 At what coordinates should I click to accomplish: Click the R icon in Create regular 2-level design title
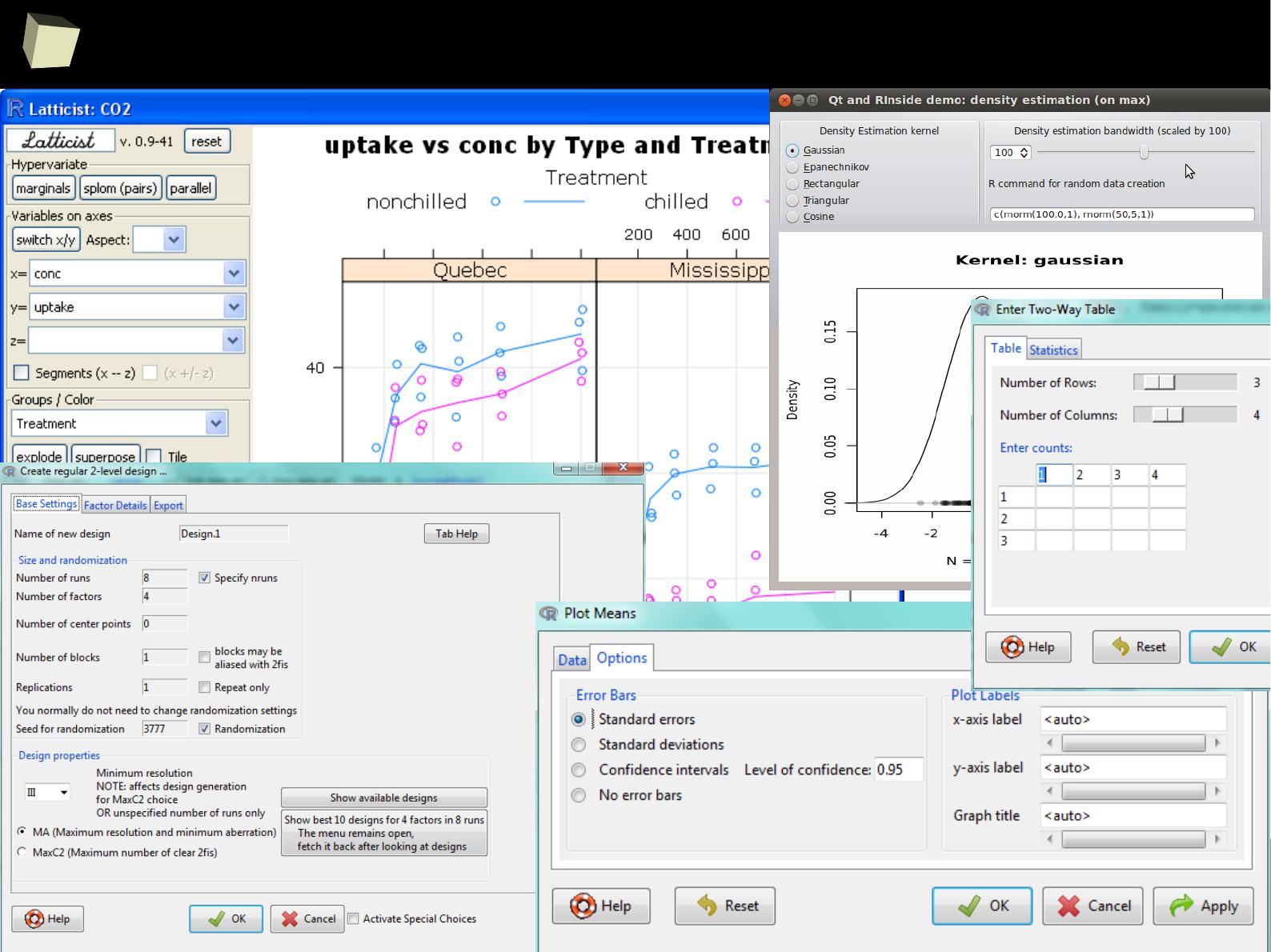9,471
